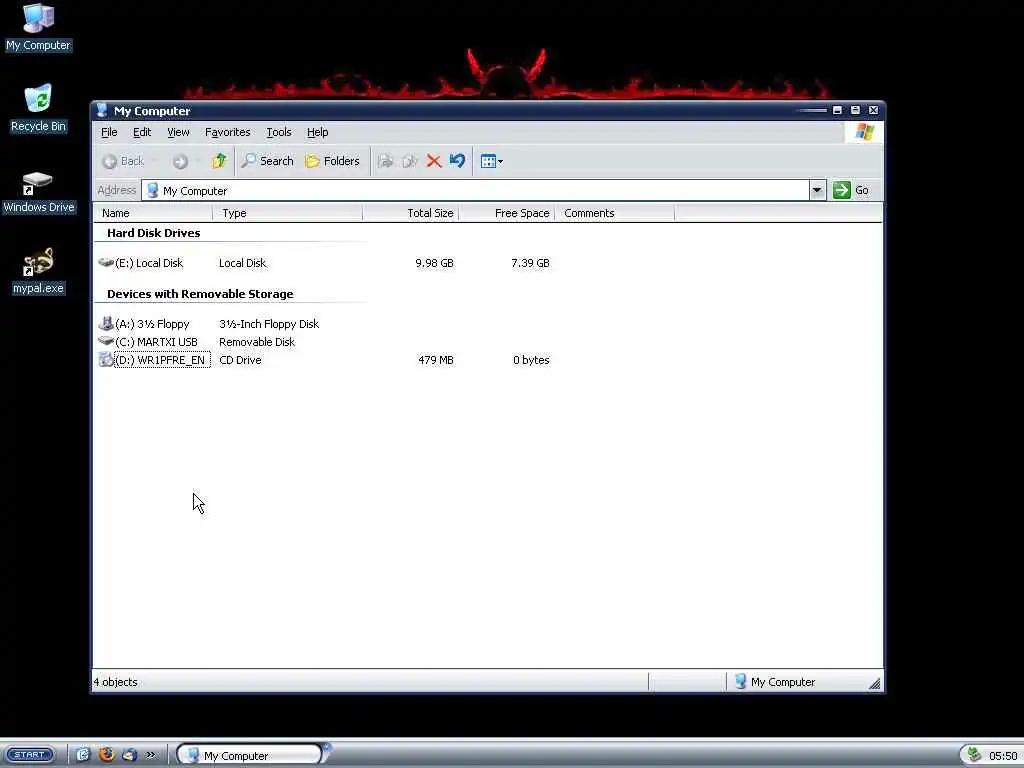Click the first quick launch icon beside START

(83, 755)
